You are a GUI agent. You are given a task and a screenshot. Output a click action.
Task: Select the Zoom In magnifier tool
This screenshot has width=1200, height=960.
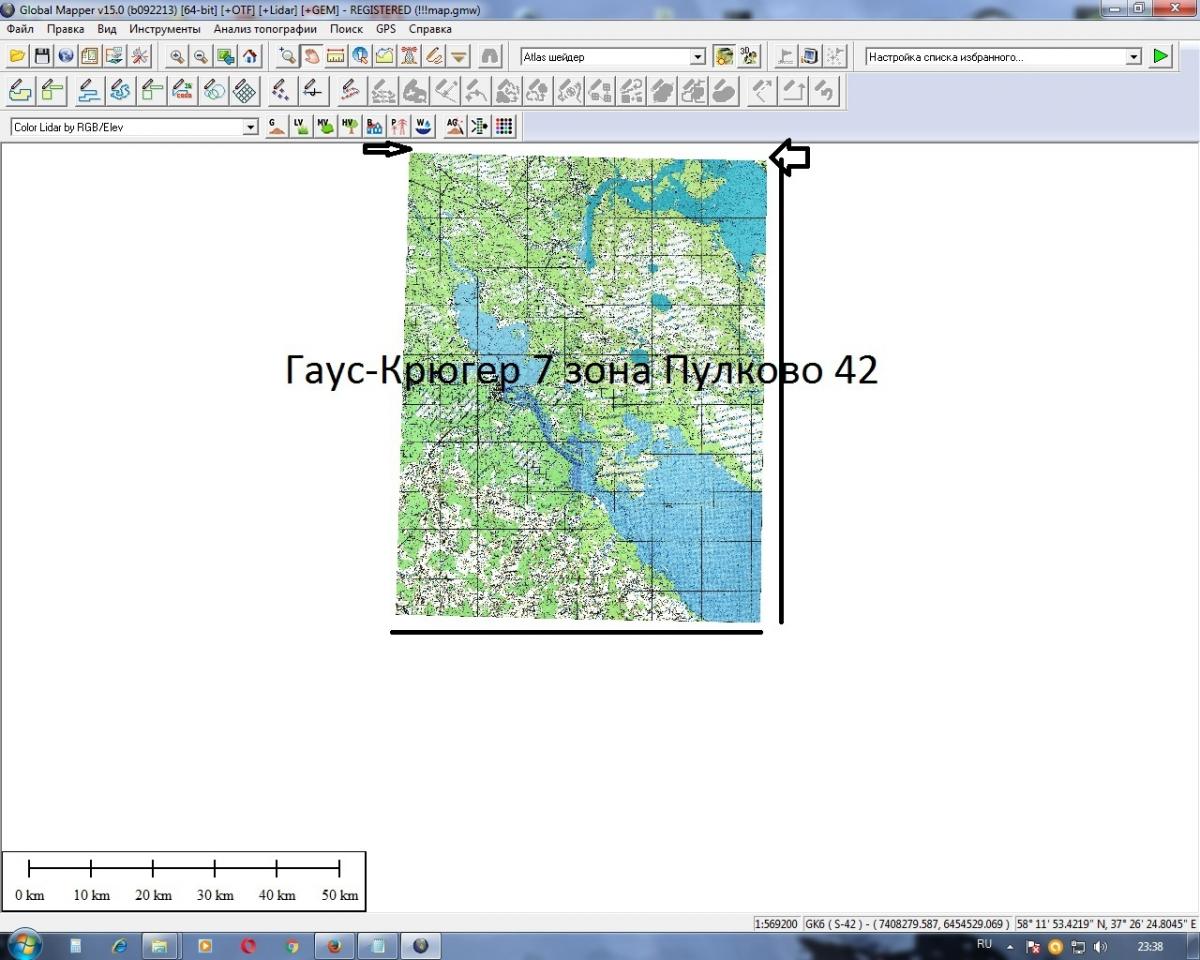point(177,57)
